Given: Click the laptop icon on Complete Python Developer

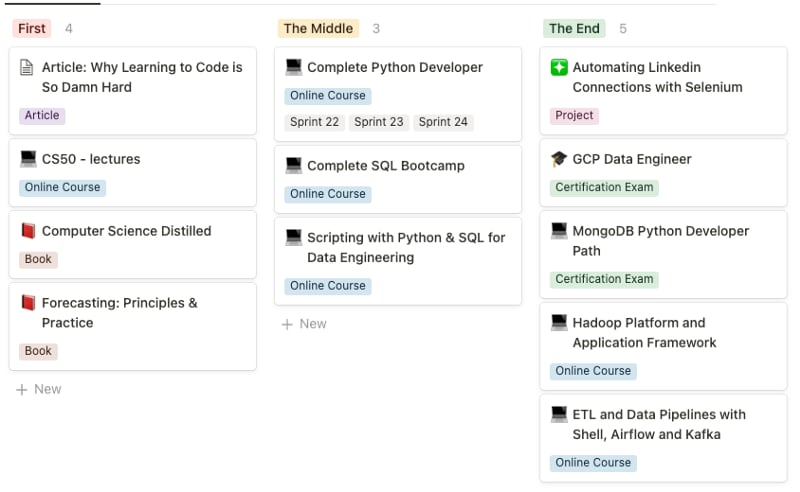Looking at the screenshot, I should (x=293, y=68).
